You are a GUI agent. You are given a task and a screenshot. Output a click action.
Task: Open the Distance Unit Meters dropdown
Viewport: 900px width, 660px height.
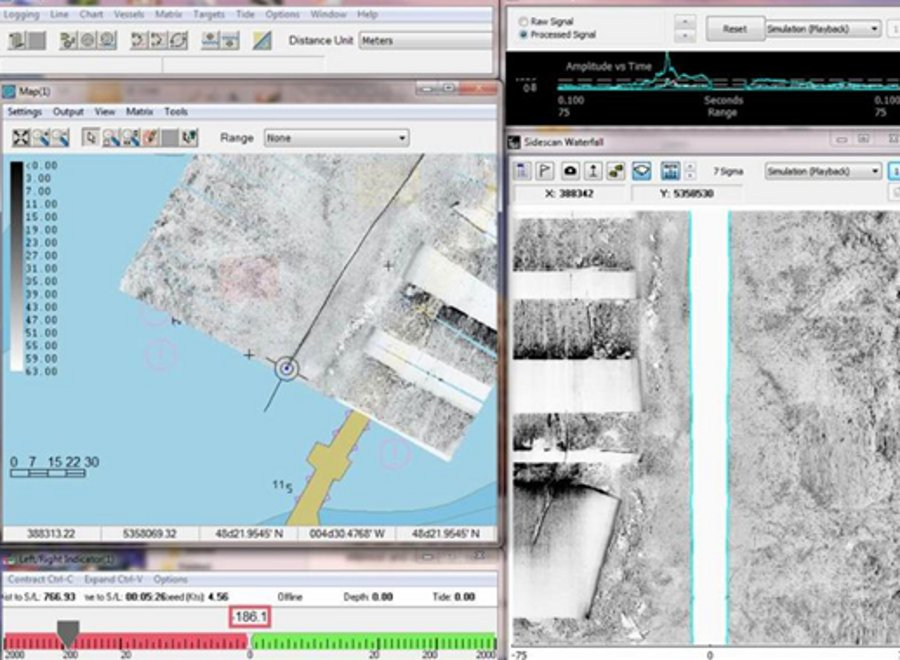[424, 41]
